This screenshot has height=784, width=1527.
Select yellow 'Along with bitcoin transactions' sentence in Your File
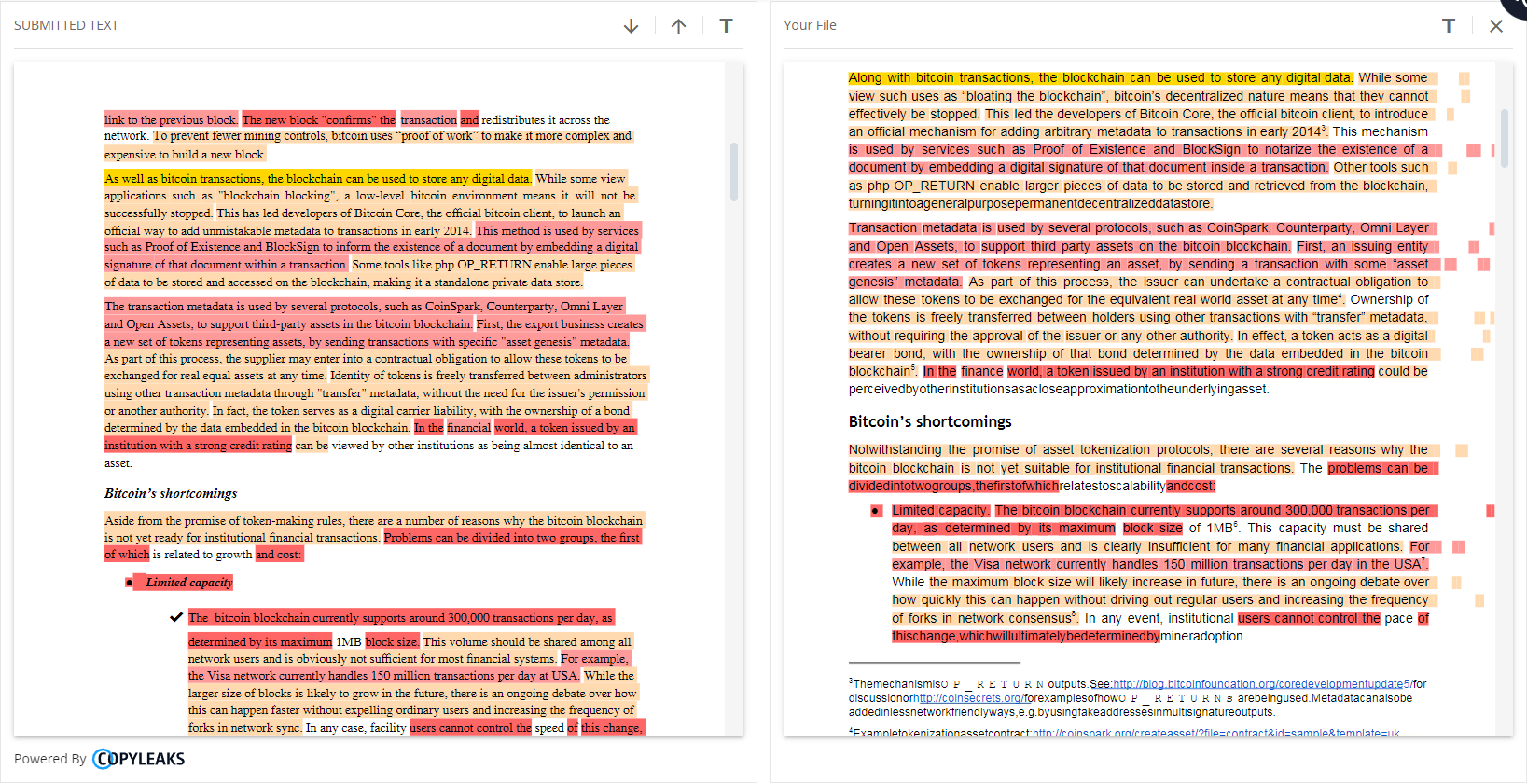click(x=1101, y=78)
